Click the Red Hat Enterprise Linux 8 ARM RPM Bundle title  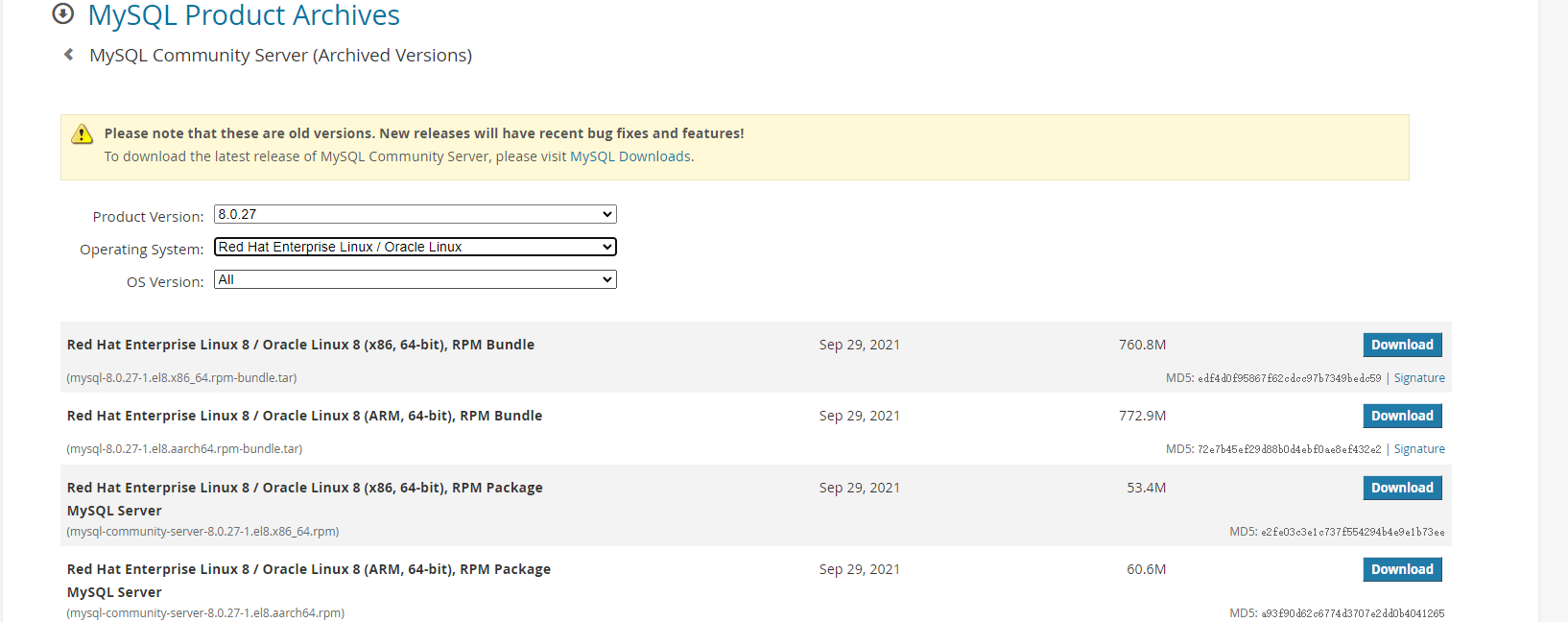coord(304,416)
